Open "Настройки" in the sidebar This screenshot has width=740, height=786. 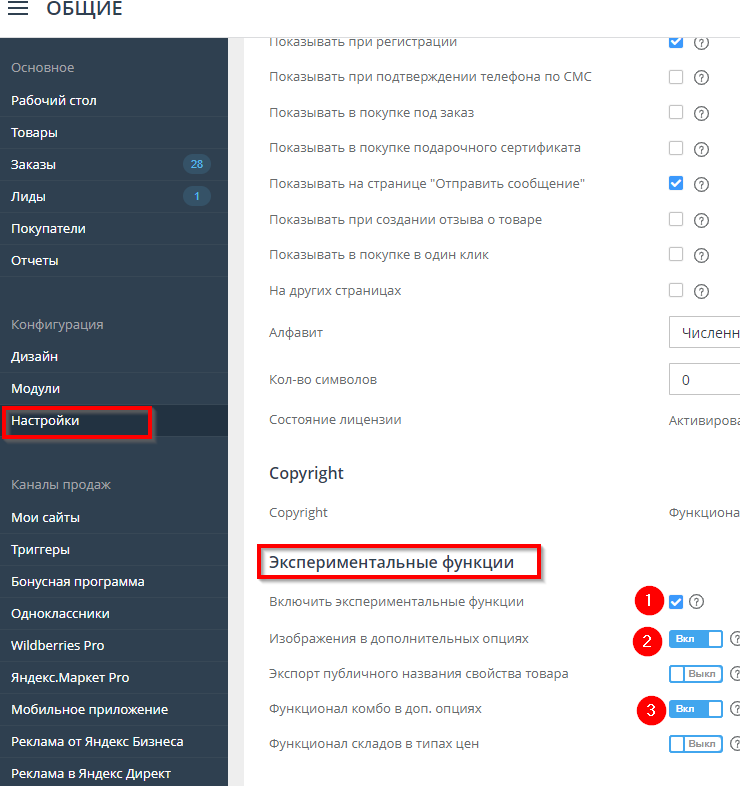[x=45, y=421]
